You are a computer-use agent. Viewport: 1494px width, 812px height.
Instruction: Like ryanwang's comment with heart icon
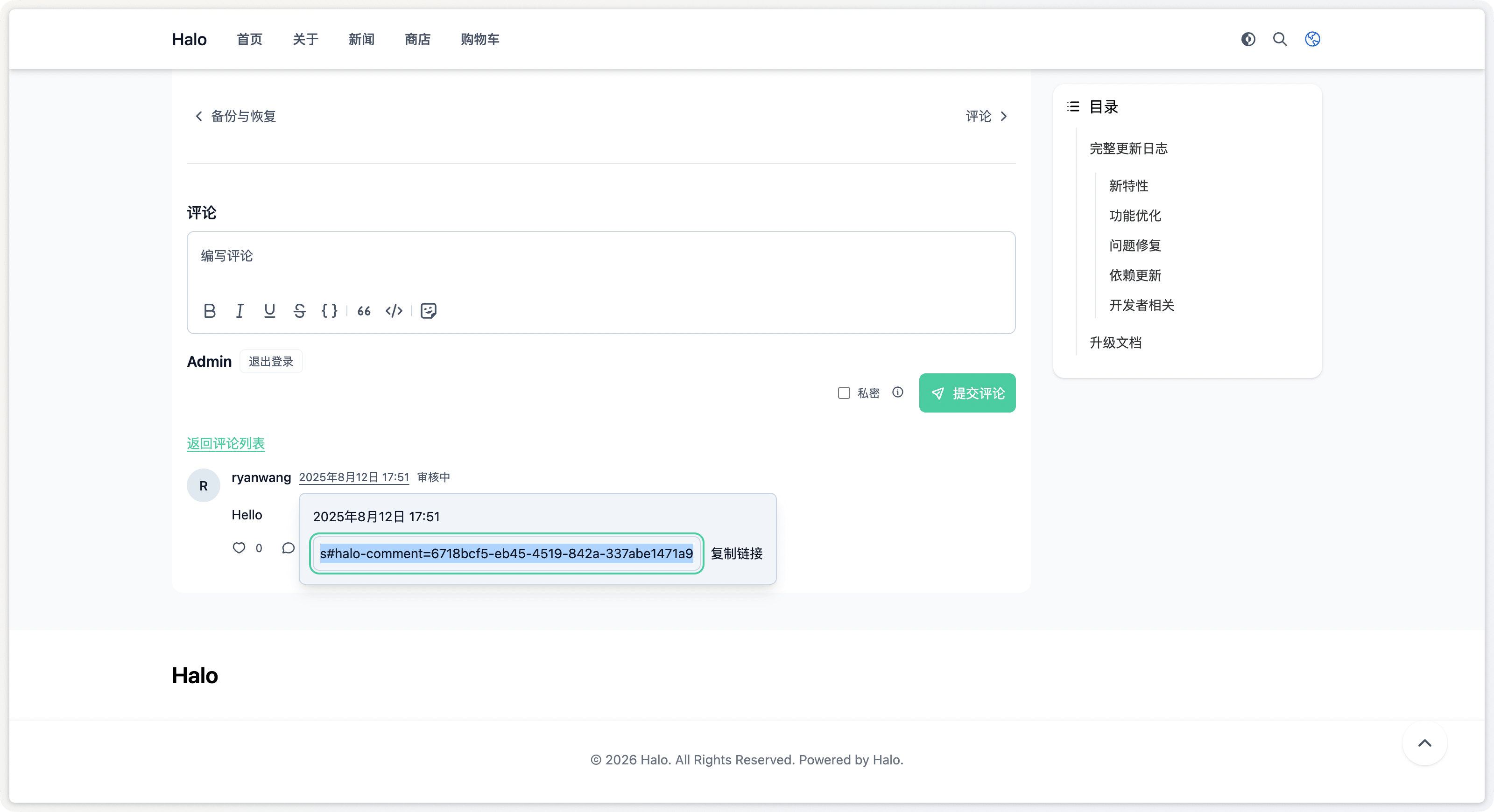click(x=239, y=548)
